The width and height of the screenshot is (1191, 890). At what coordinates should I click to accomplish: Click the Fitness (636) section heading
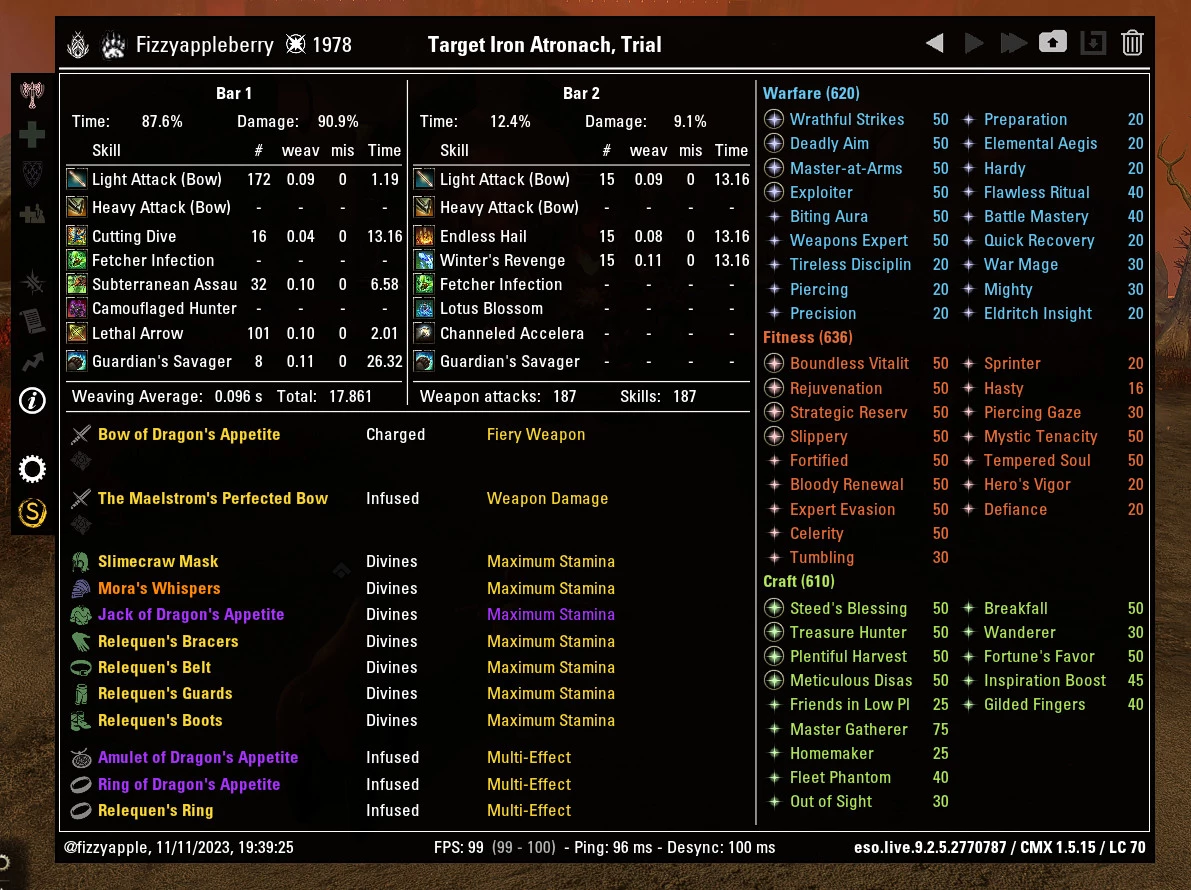(807, 337)
